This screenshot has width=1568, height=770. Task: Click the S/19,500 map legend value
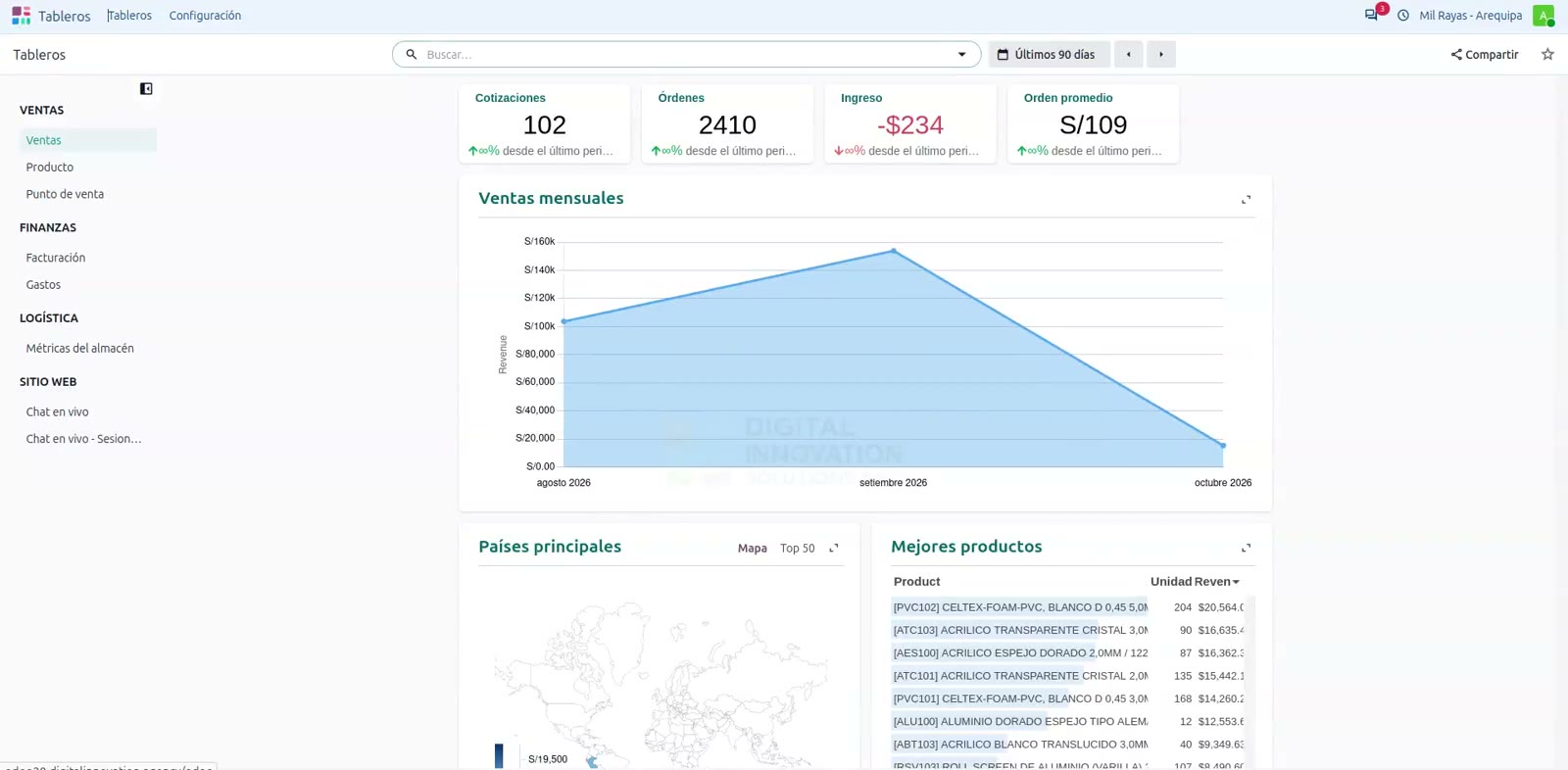click(x=548, y=759)
